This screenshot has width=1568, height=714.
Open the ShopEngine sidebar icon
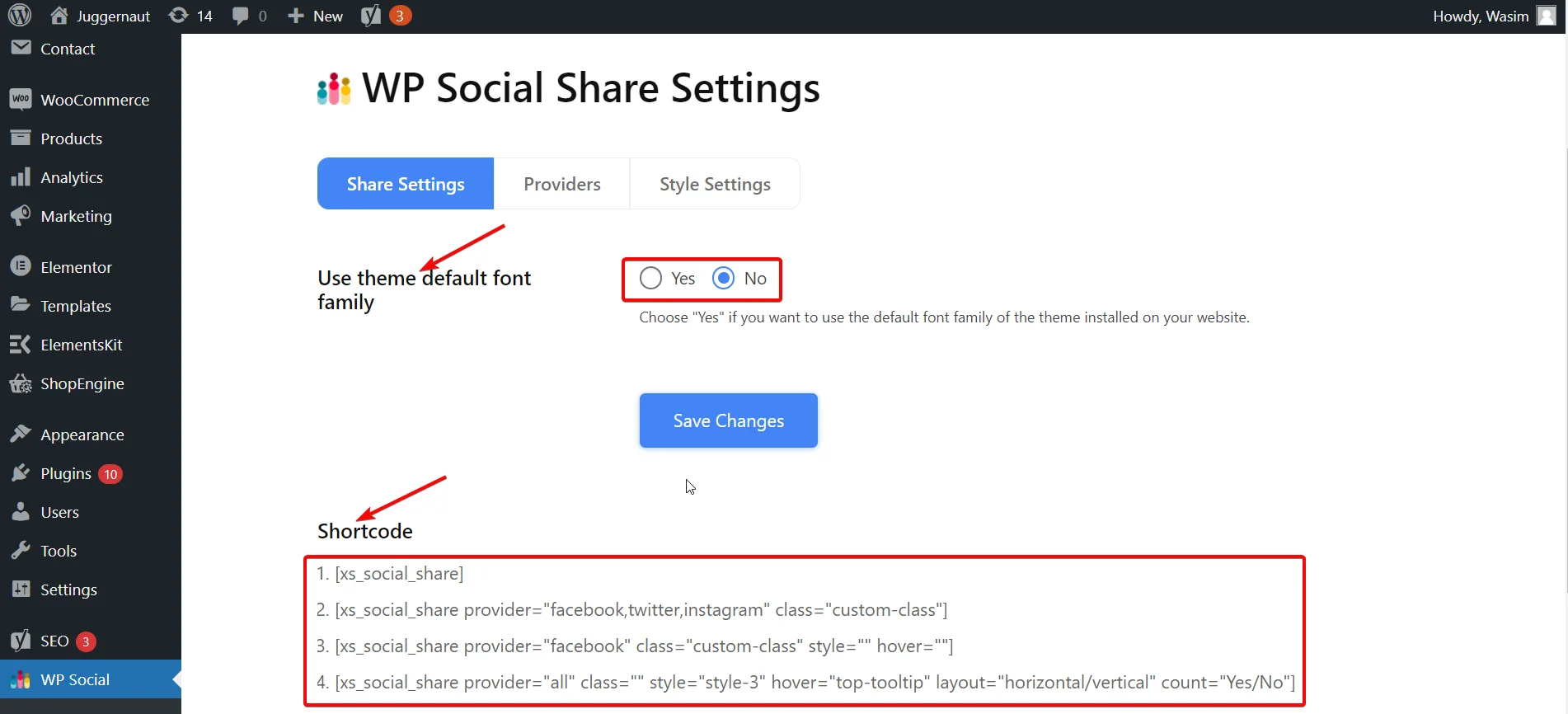tap(21, 383)
